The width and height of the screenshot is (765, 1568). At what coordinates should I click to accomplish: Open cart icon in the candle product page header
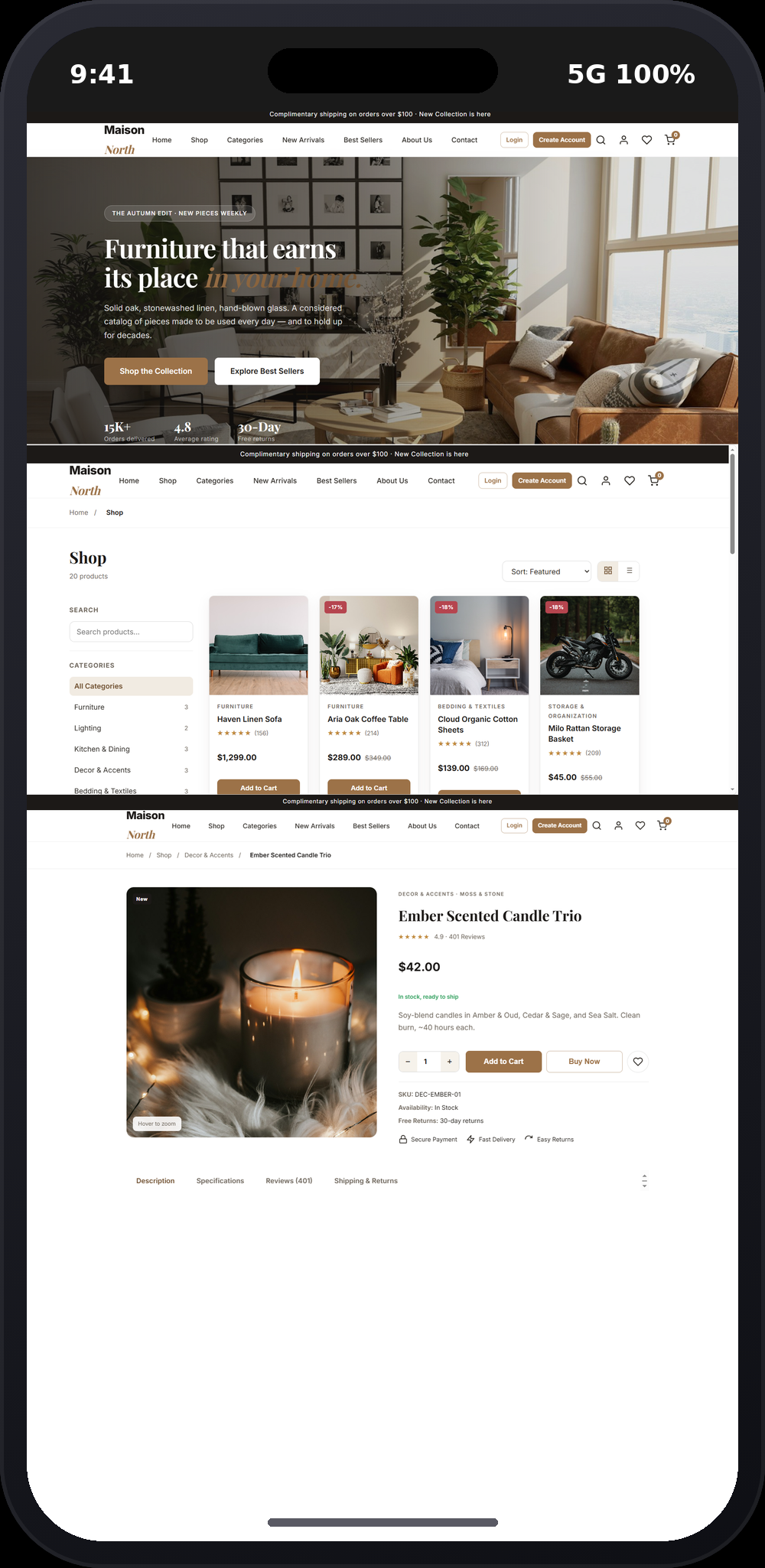[662, 825]
